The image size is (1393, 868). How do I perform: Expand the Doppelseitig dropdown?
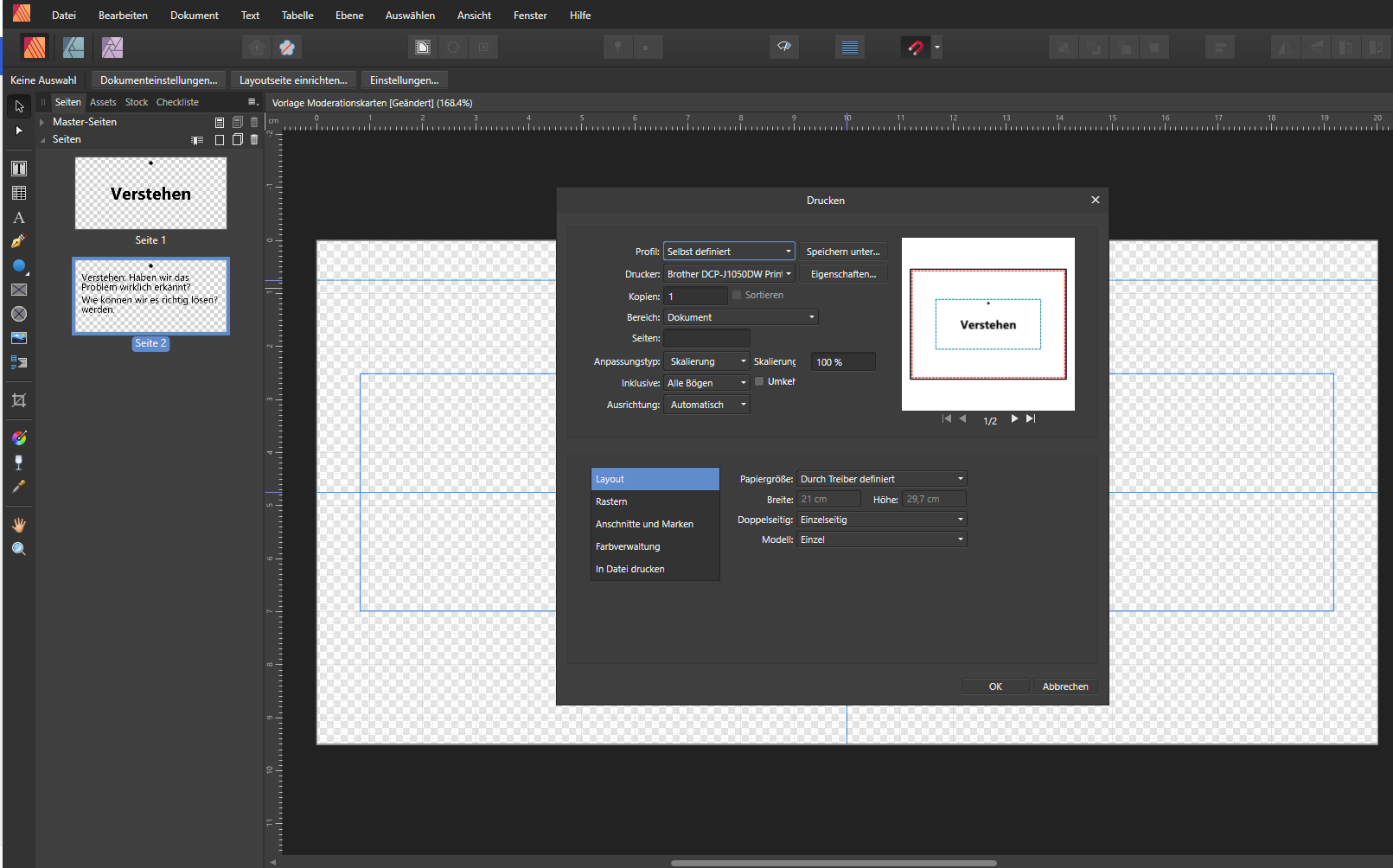click(881, 520)
